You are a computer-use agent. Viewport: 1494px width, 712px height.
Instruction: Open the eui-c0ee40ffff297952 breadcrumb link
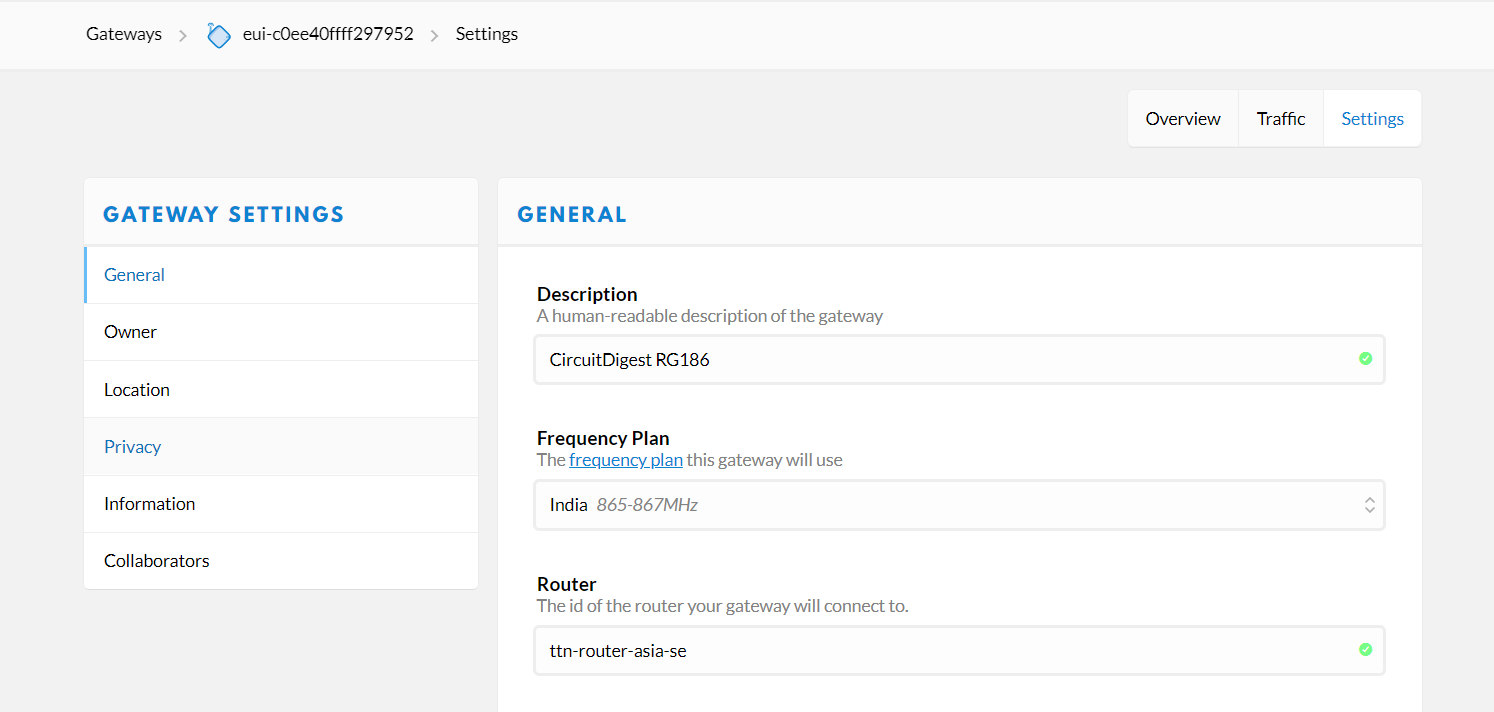click(x=328, y=34)
